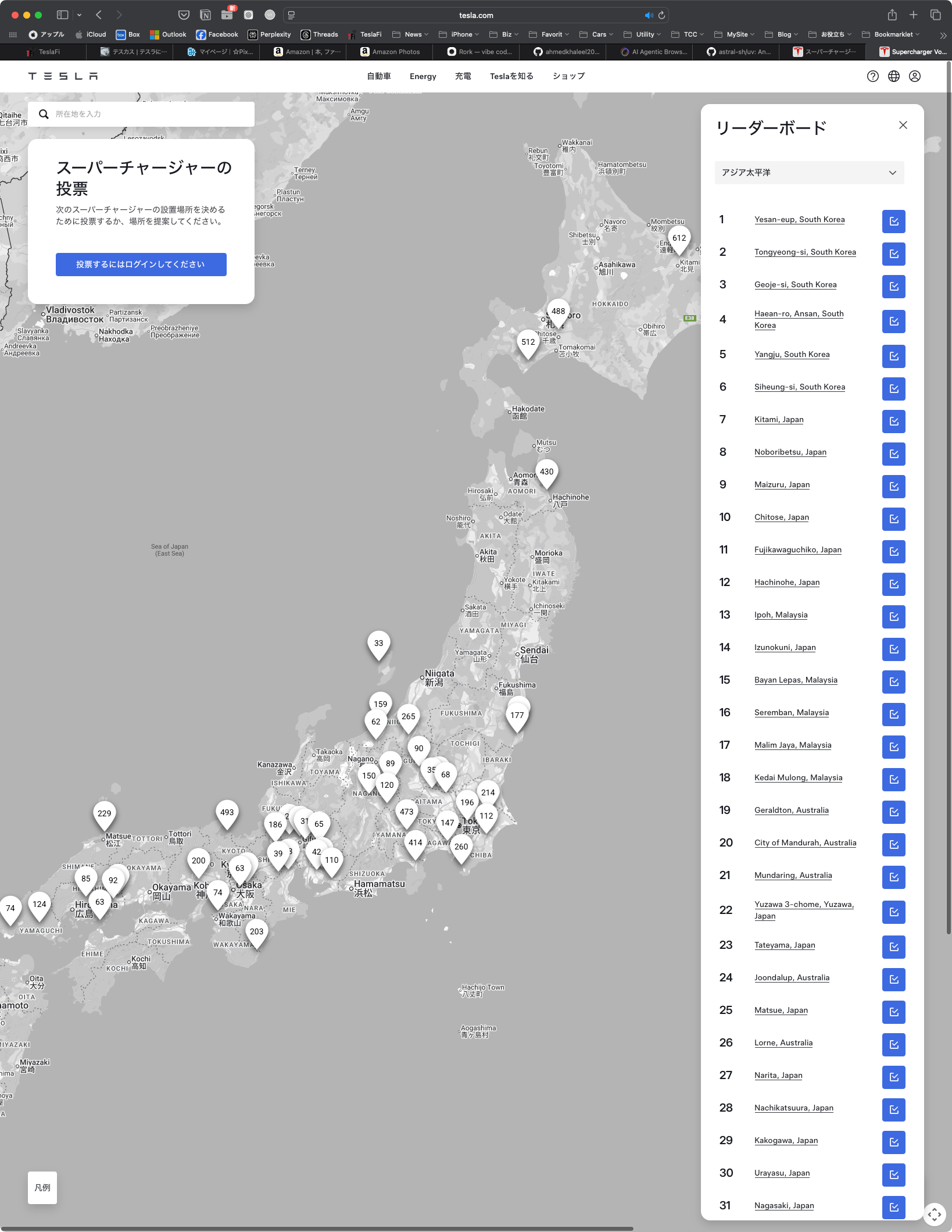Click the Safari share icon
952x1232 pixels.
(x=892, y=15)
